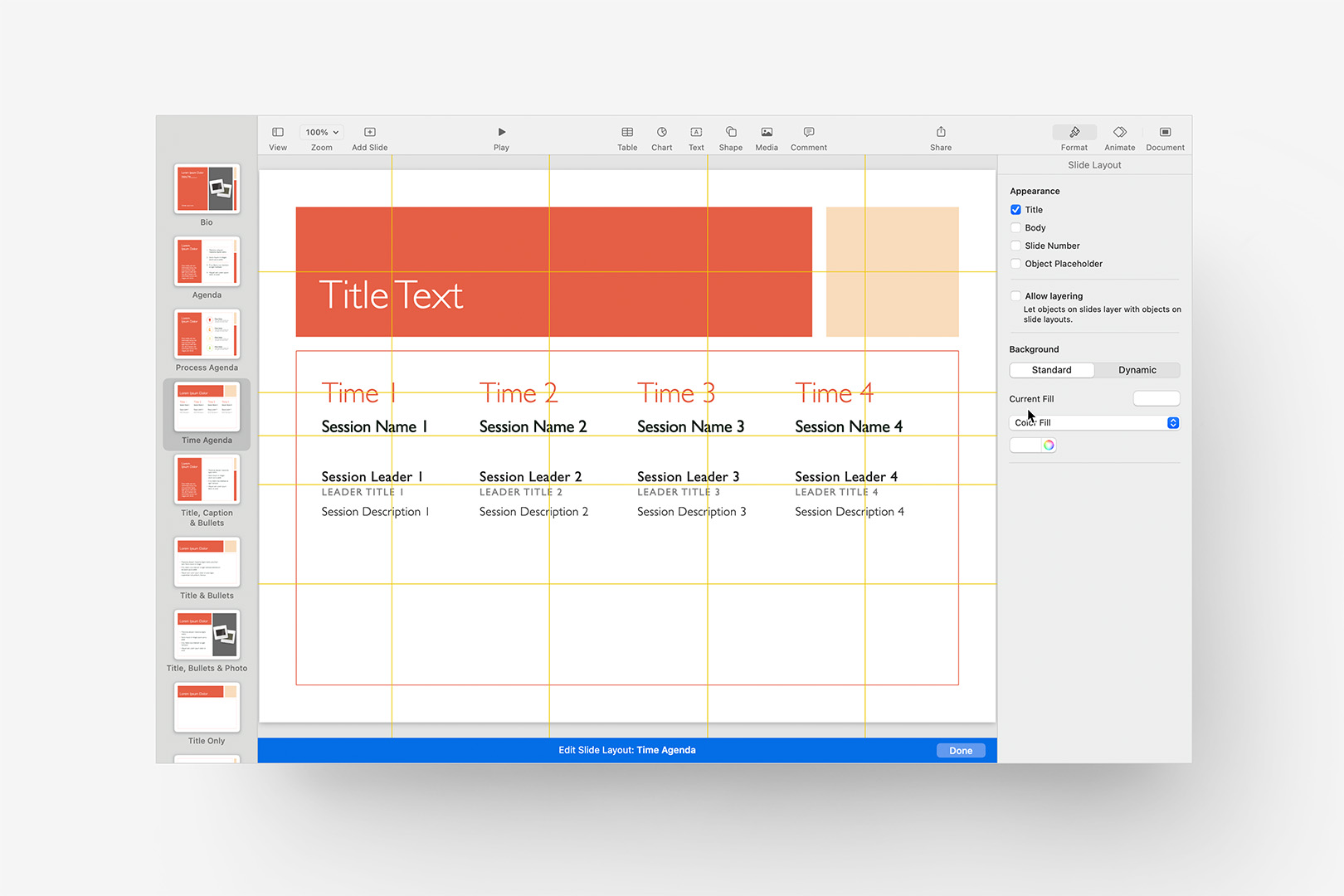This screenshot has width=1344, height=896.
Task: Add a Shape to the slide
Action: (730, 135)
